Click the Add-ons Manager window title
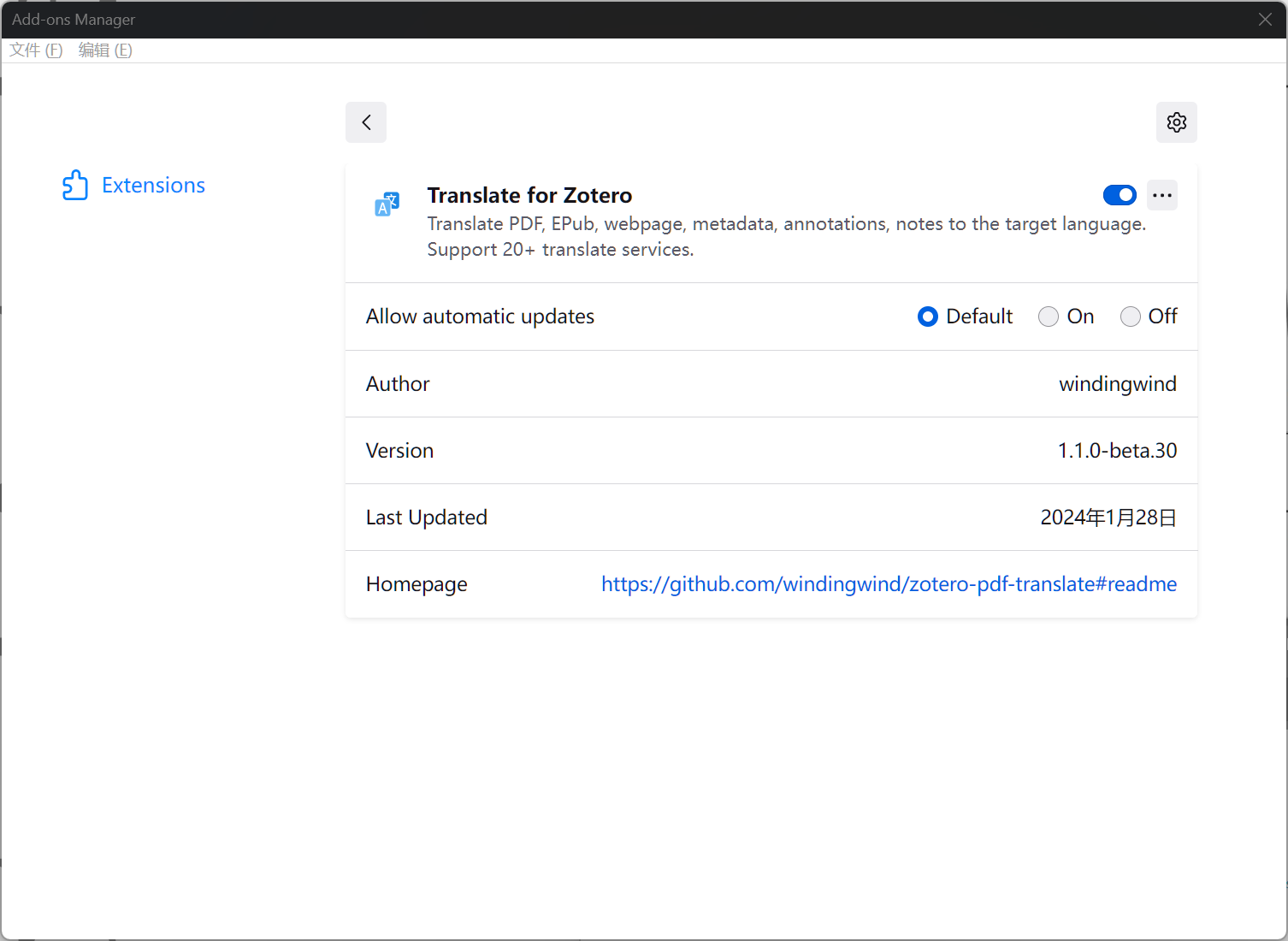The image size is (1288, 941). 74,20
